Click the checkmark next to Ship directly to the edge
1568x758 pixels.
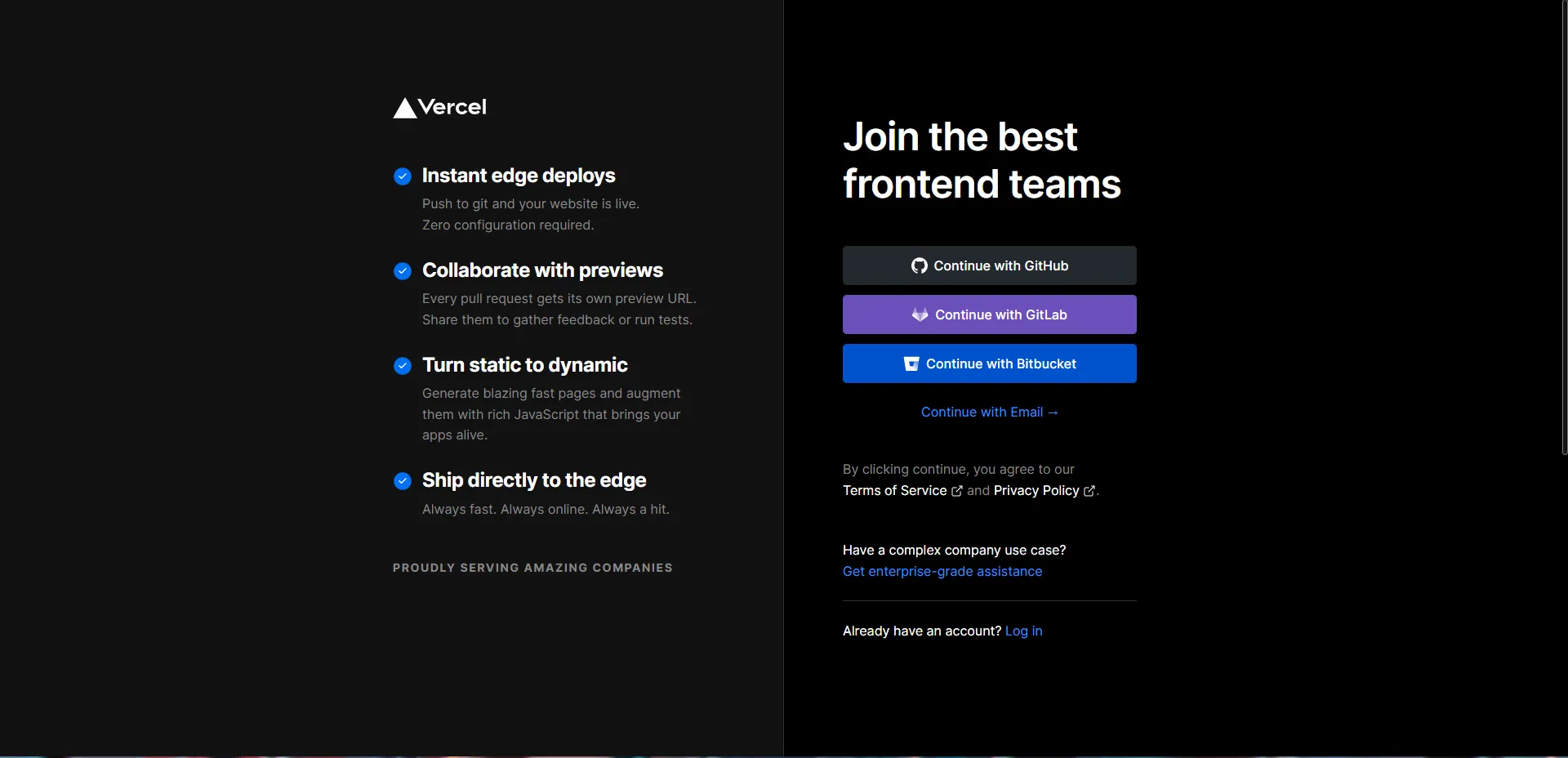403,481
